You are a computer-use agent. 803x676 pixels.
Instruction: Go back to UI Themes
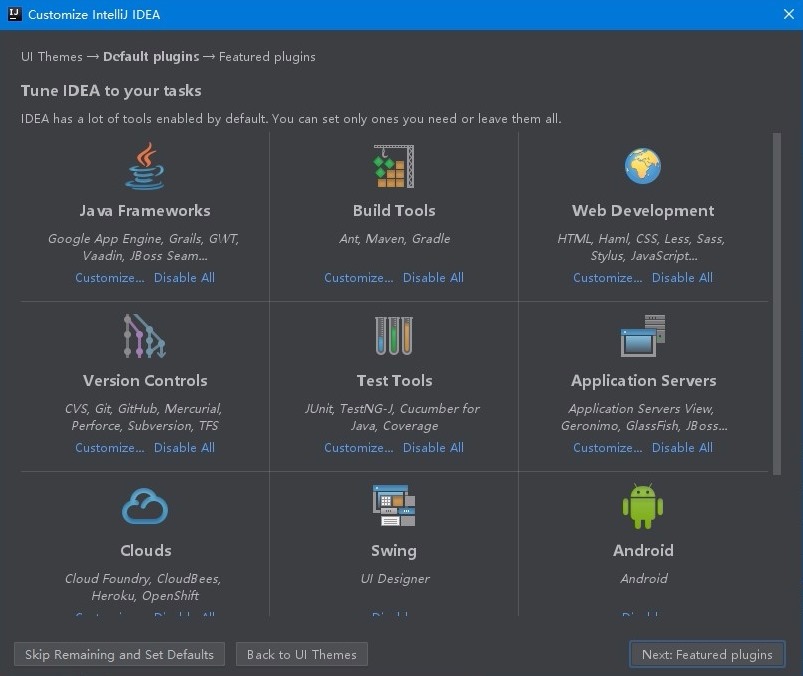(301, 655)
